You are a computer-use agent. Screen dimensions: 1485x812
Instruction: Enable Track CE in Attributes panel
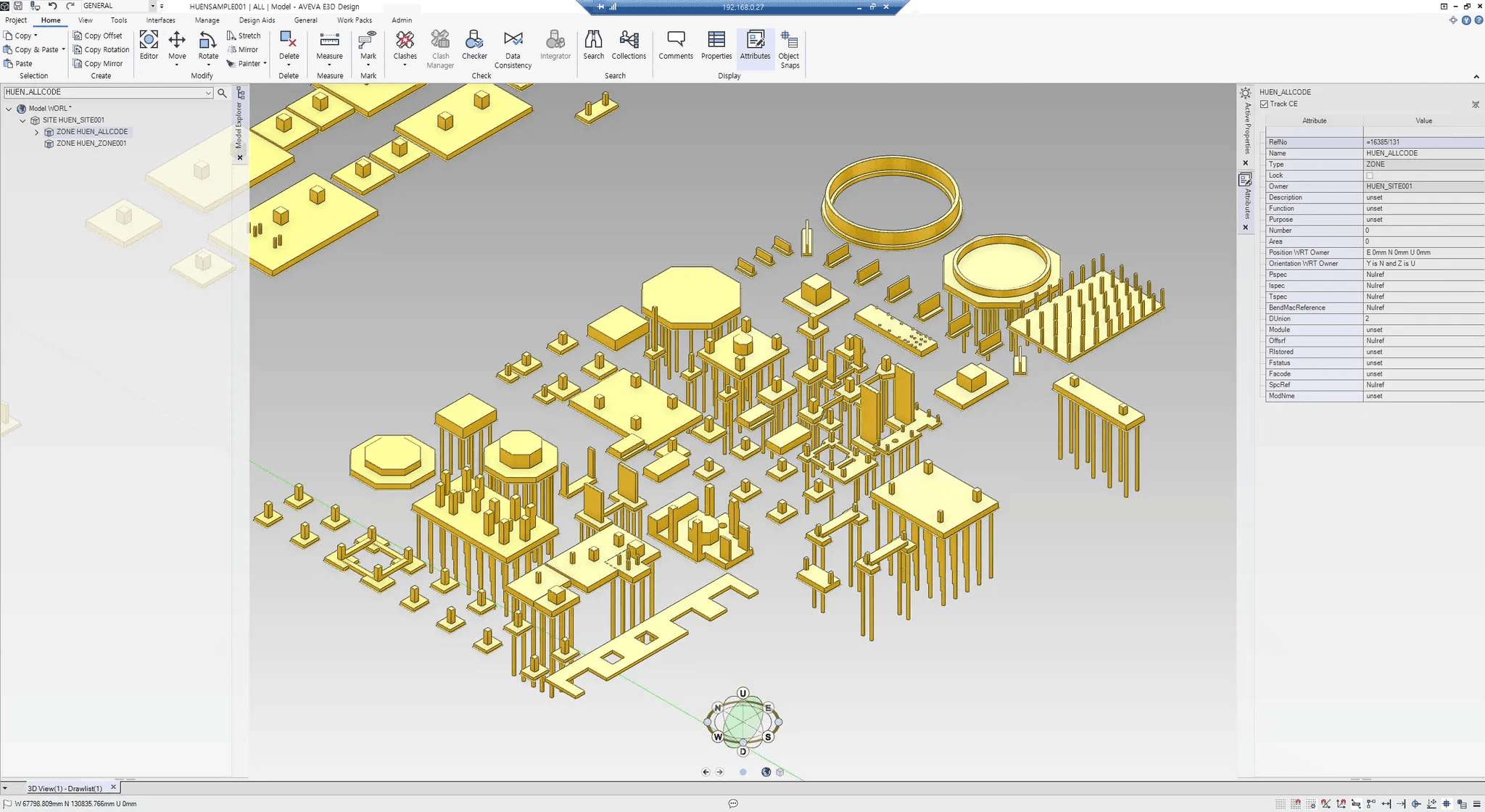[x=1265, y=104]
